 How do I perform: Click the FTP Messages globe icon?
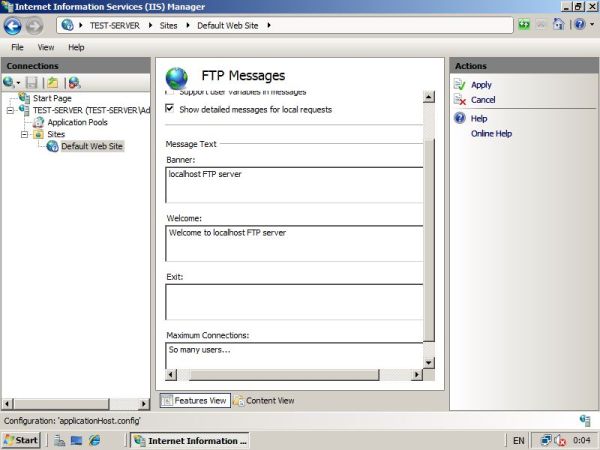point(176,78)
